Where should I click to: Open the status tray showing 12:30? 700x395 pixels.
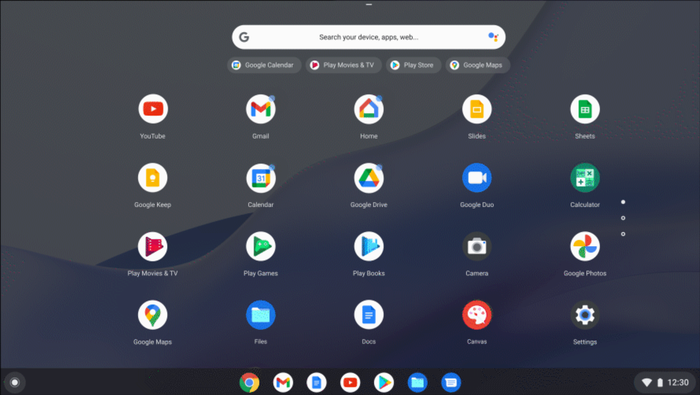tap(665, 383)
